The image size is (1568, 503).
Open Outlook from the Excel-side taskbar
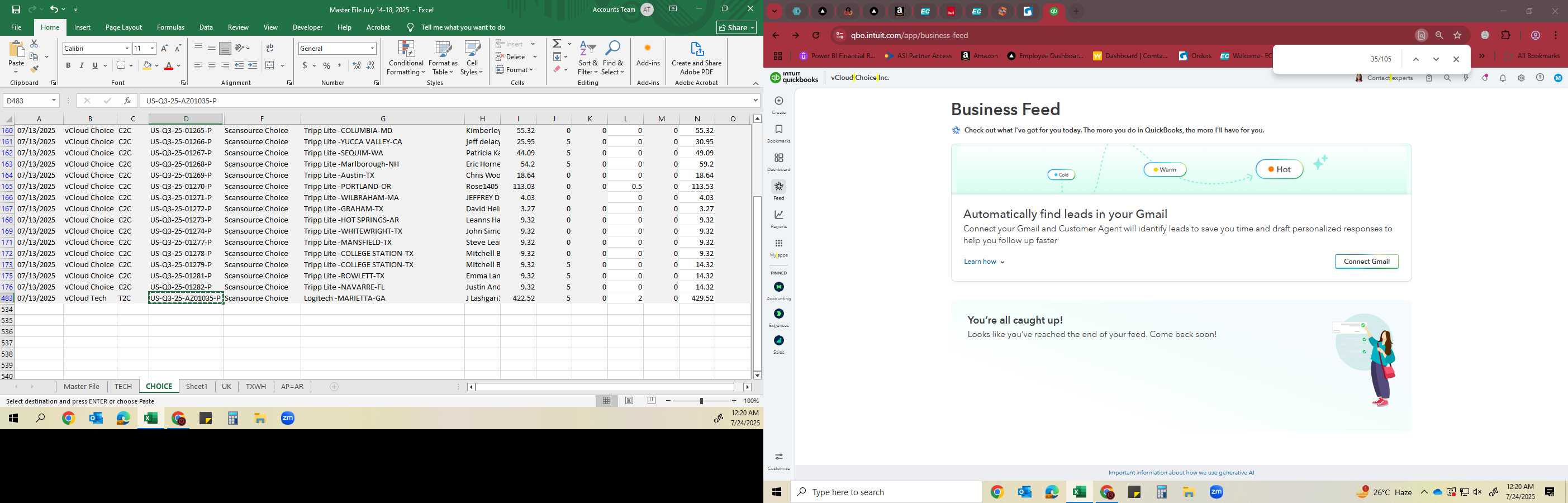96,419
